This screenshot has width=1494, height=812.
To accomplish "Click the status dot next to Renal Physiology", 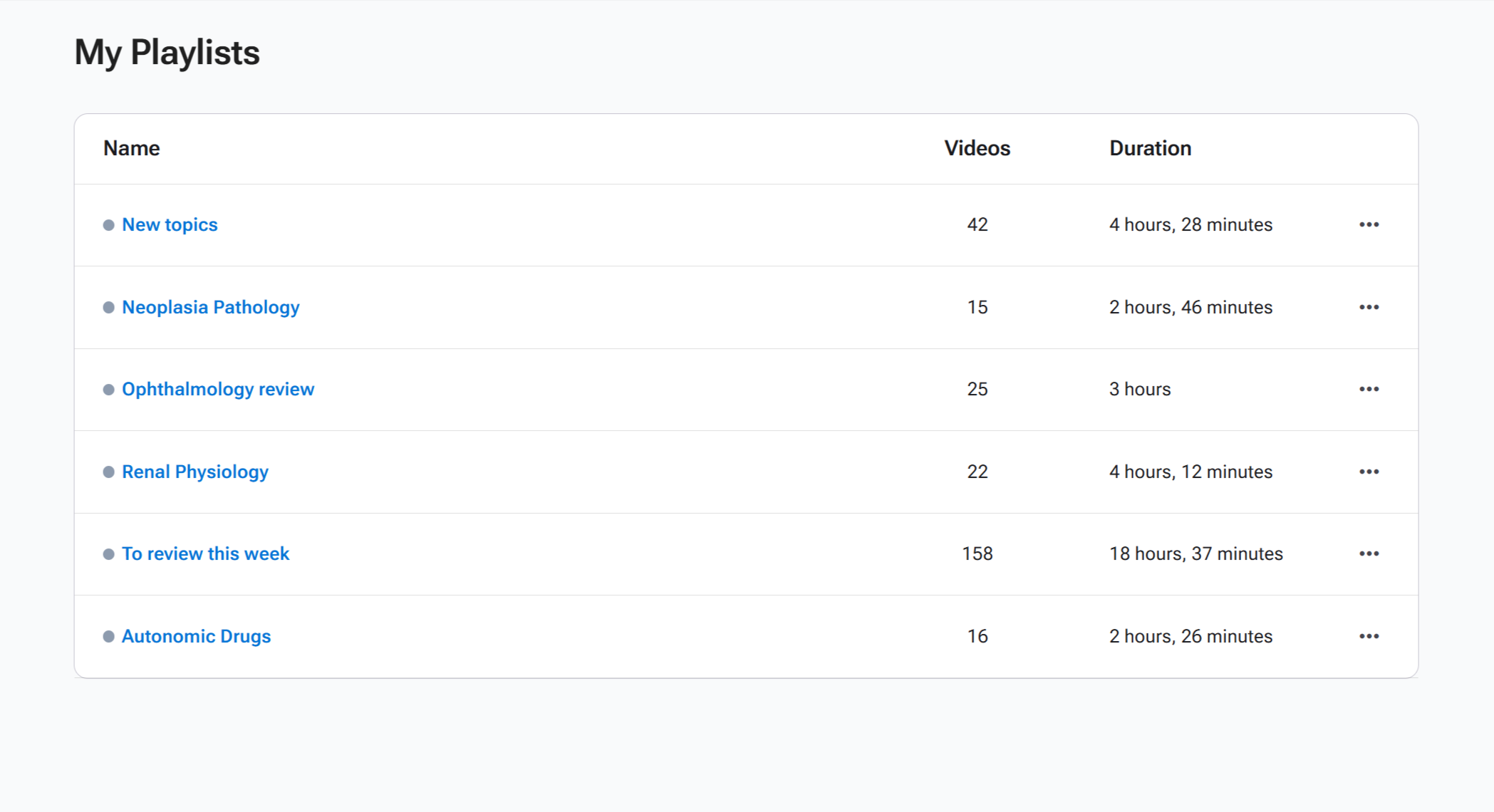I will pos(108,472).
